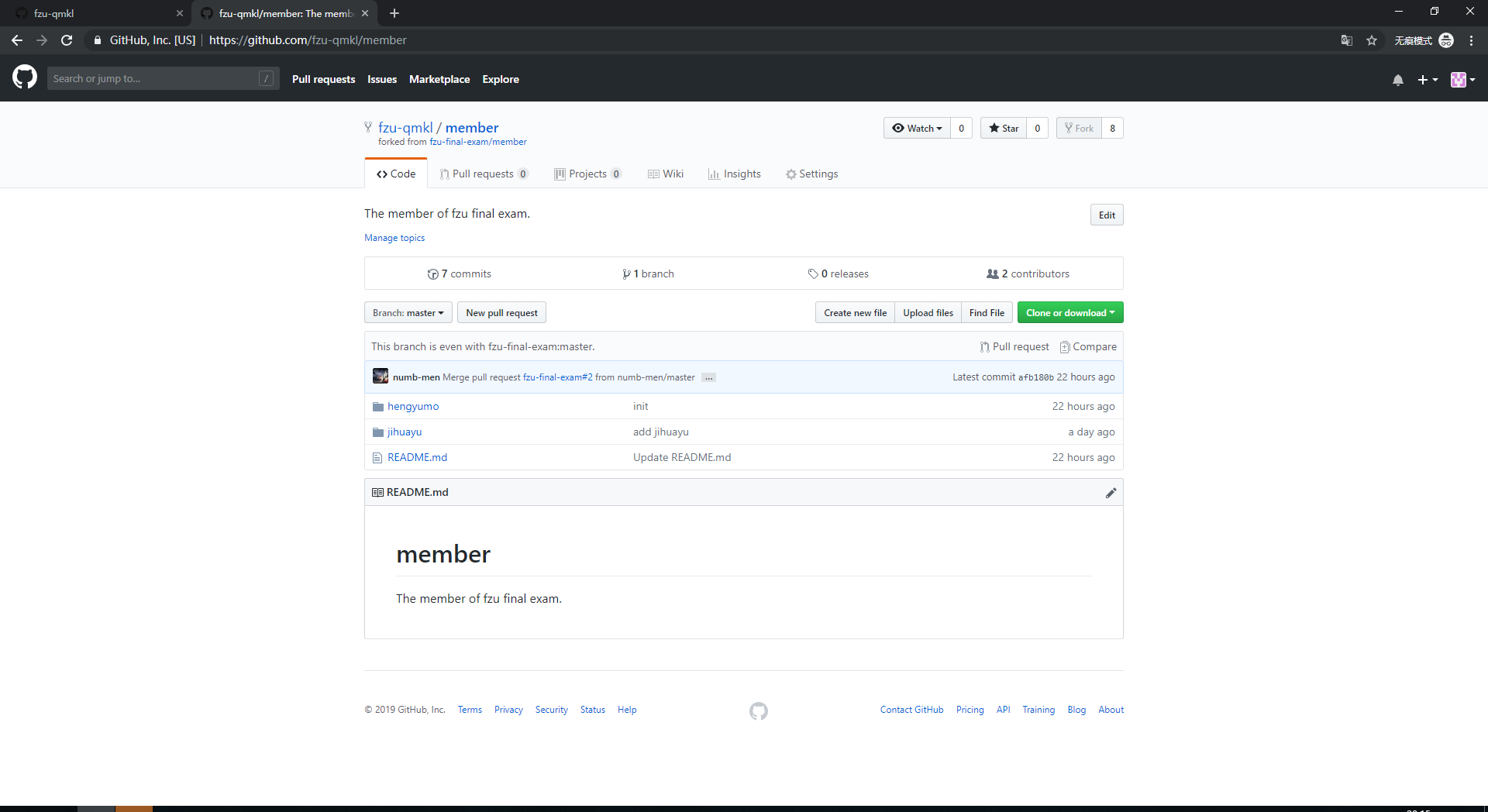
Task: Click the Fork button
Action: (1079, 128)
